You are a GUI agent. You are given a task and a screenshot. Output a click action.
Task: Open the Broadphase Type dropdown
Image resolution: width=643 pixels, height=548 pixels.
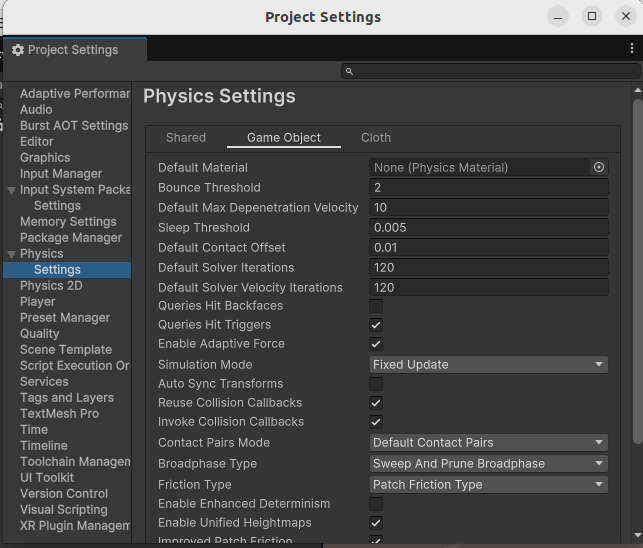click(488, 464)
